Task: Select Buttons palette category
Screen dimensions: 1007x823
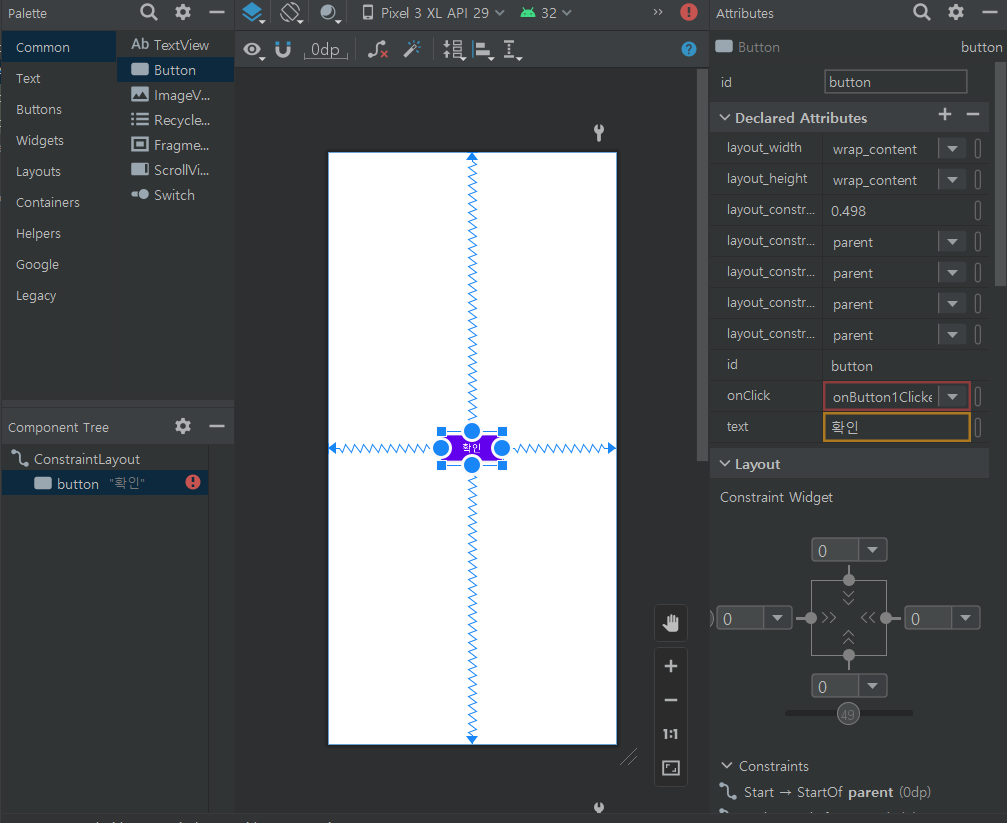Action: (58, 109)
